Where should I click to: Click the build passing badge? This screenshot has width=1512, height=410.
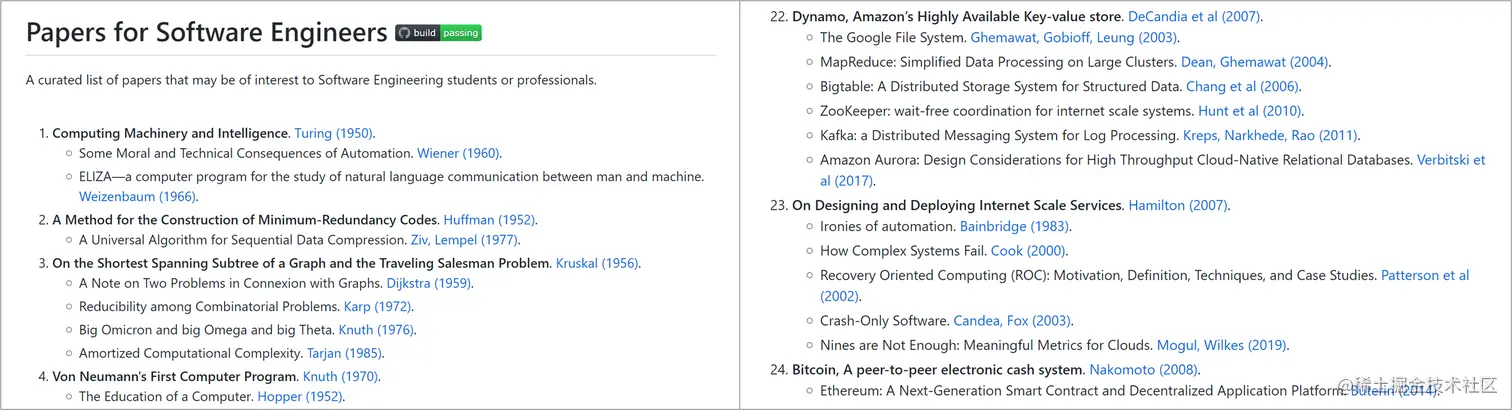coord(438,33)
